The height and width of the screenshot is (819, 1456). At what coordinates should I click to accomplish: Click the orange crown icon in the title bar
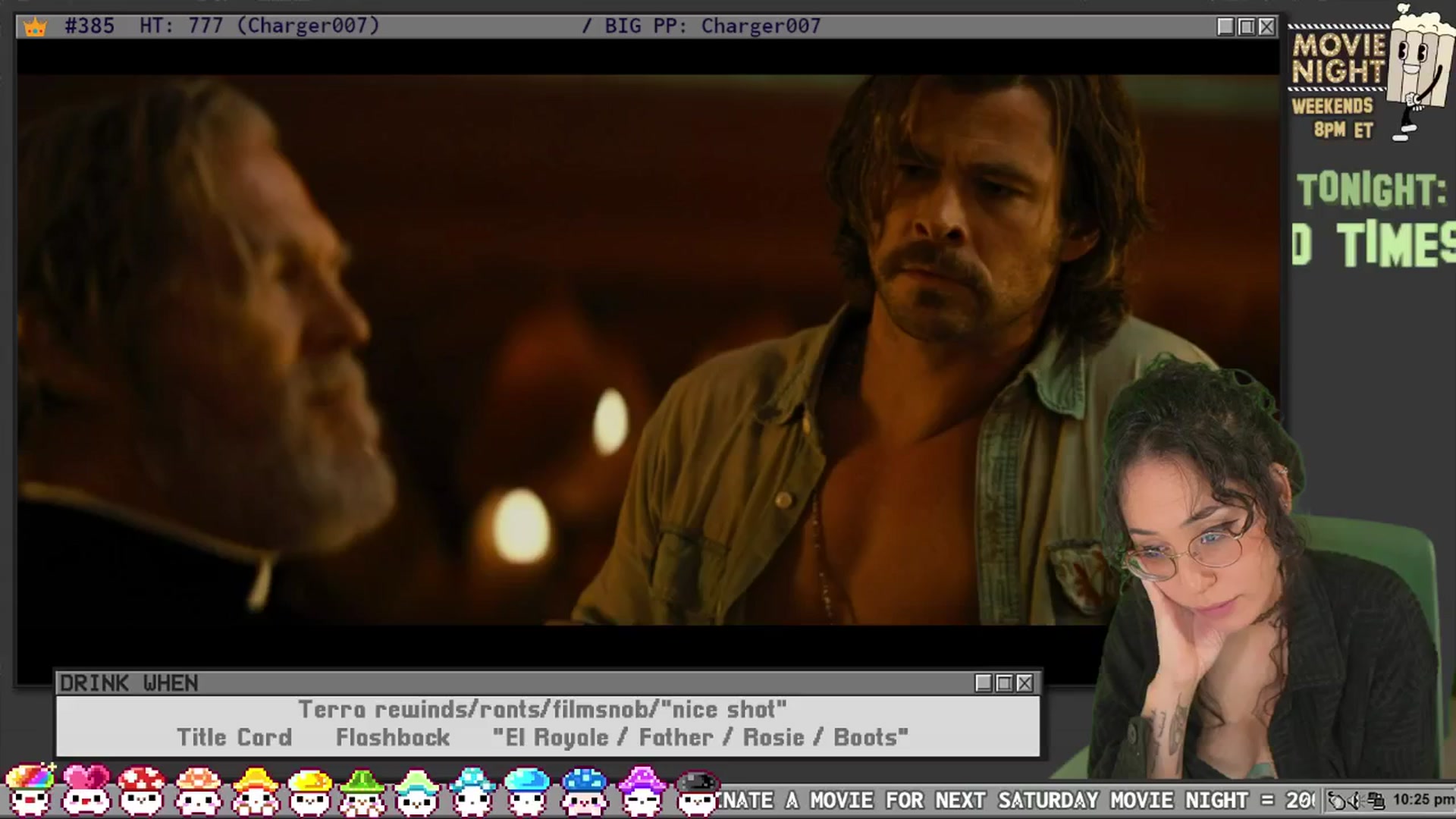coord(35,27)
